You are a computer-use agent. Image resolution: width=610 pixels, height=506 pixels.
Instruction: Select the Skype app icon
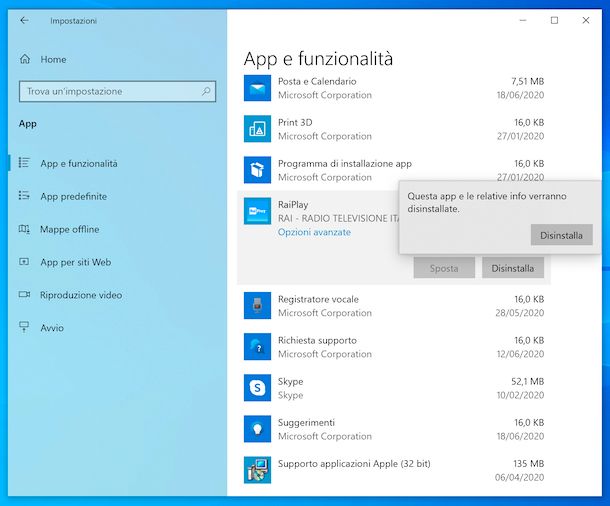click(x=257, y=388)
